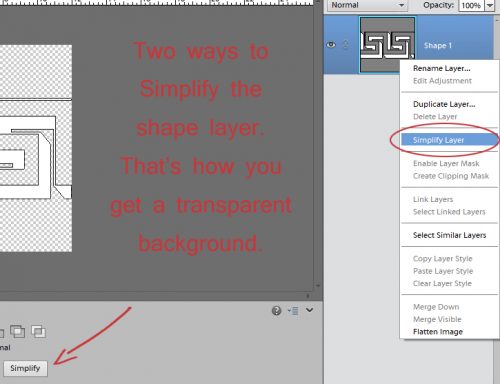The height and width of the screenshot is (384, 500).
Task: Click the lock icon on Shape 1 layer
Action: [346, 44]
